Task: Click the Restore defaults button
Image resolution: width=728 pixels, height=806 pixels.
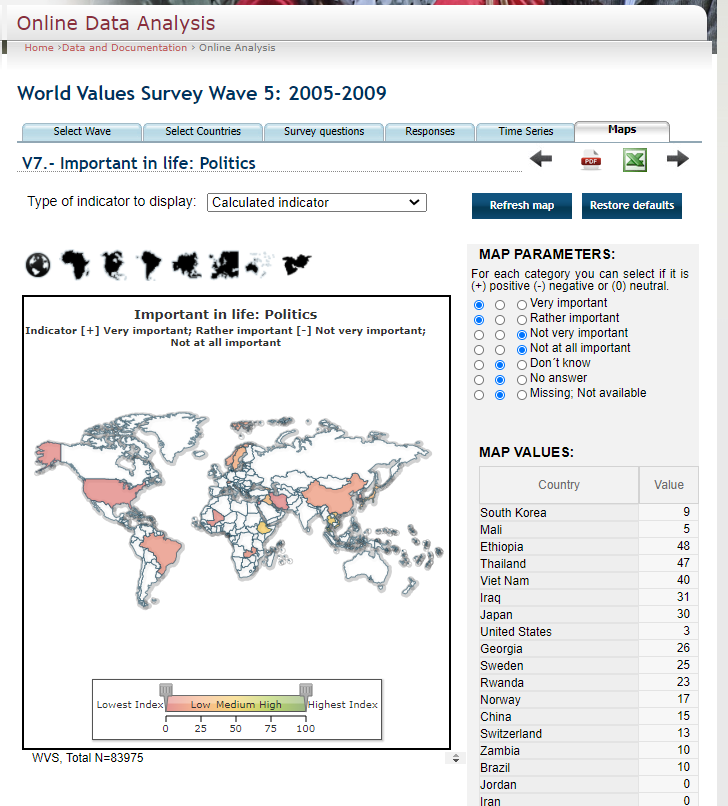Action: pos(632,206)
